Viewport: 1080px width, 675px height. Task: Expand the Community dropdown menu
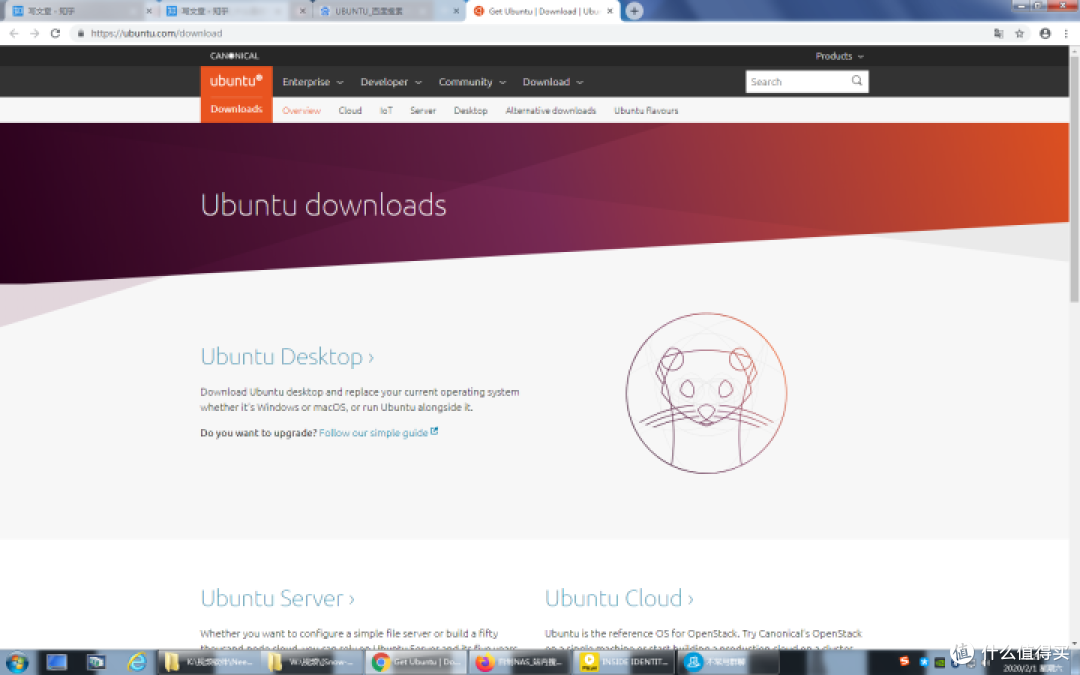(x=472, y=82)
